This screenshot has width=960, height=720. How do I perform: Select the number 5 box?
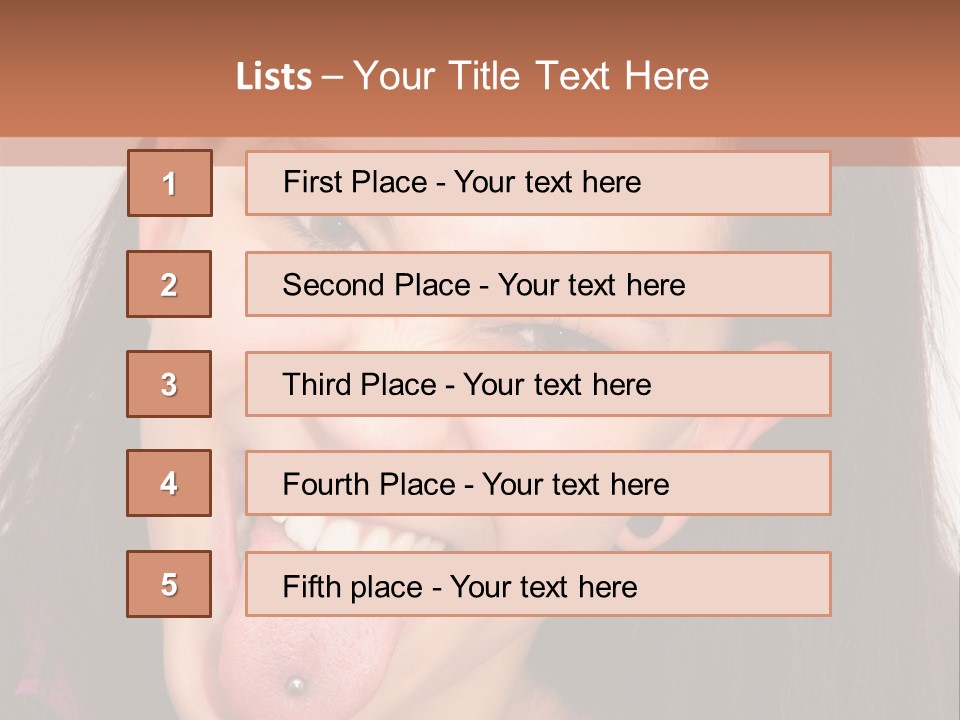[169, 584]
